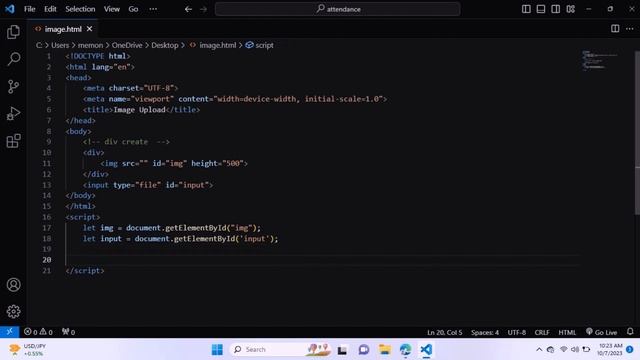Change encoding via UTF-8 status item
Viewport: 640px width, 360px height.
point(516,332)
